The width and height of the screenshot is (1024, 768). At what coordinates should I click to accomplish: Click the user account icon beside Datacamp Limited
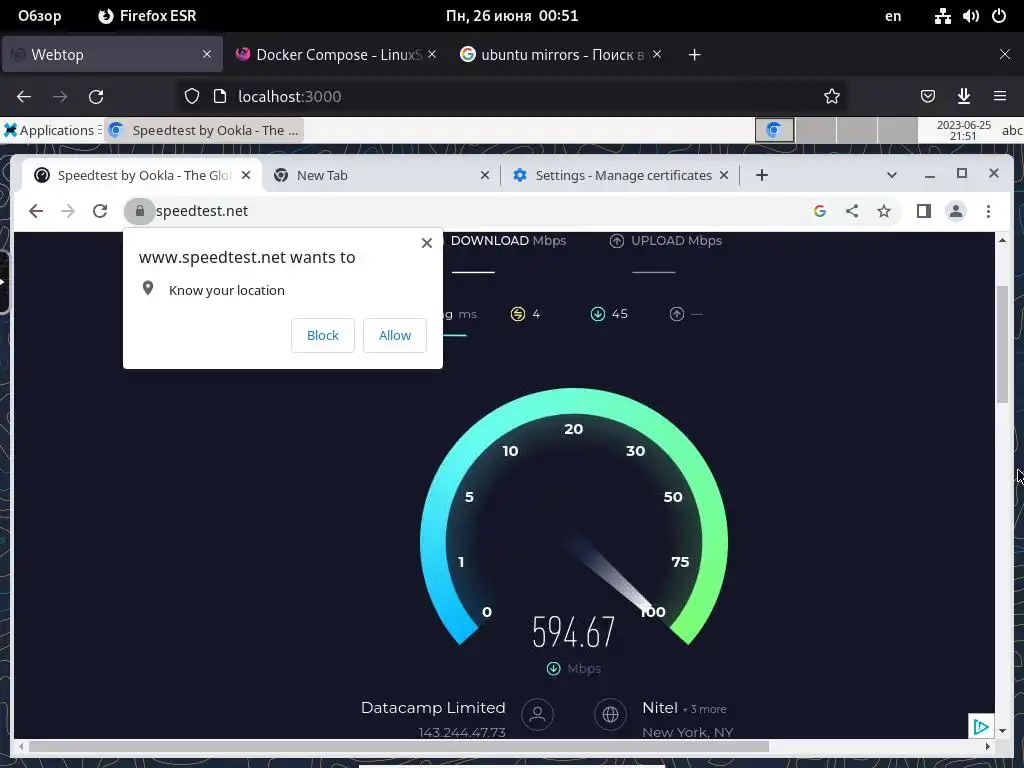click(x=537, y=714)
